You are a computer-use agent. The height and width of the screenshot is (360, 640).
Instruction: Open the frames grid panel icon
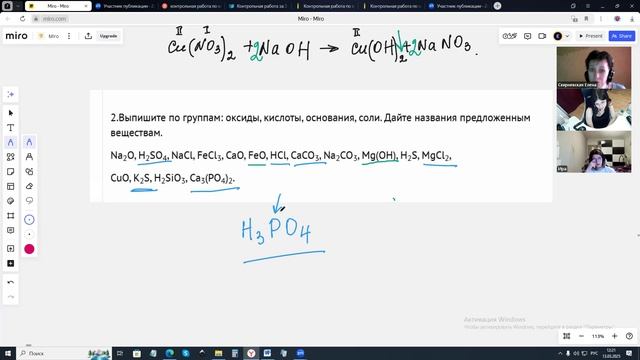point(567,336)
